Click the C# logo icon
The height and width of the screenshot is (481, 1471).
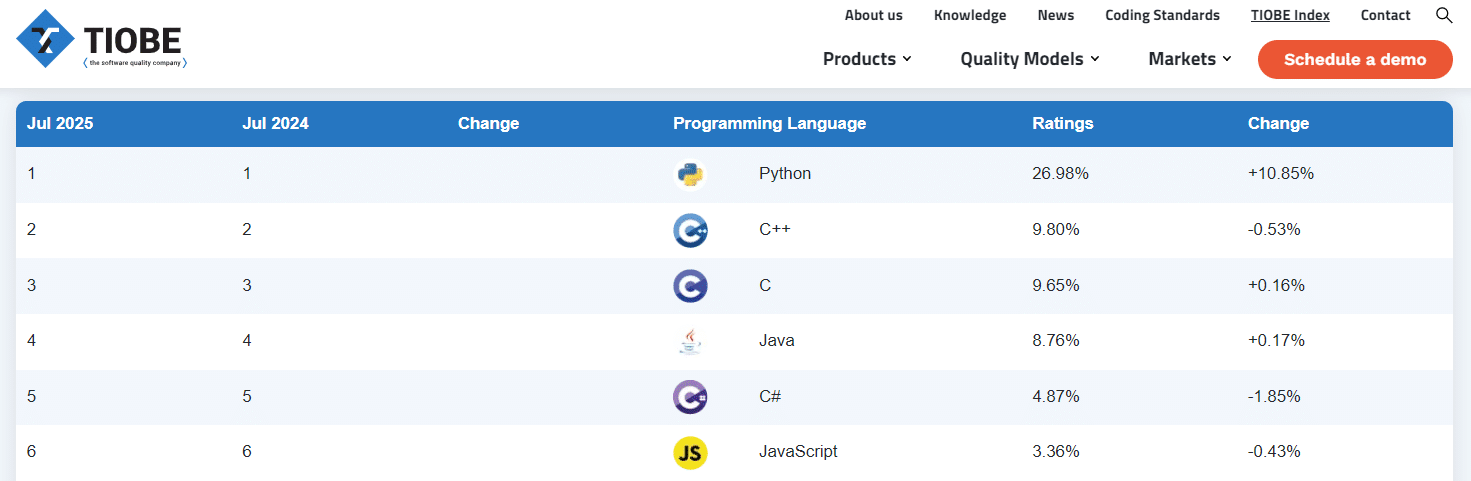[x=690, y=397]
